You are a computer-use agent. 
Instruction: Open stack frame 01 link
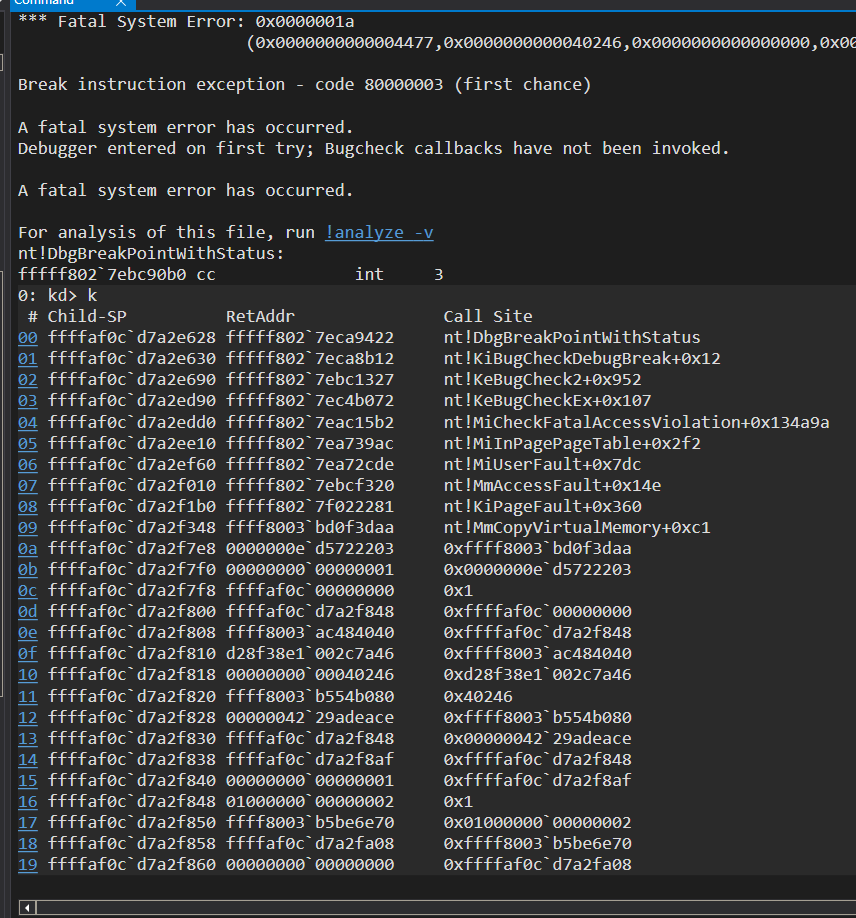(x=27, y=359)
